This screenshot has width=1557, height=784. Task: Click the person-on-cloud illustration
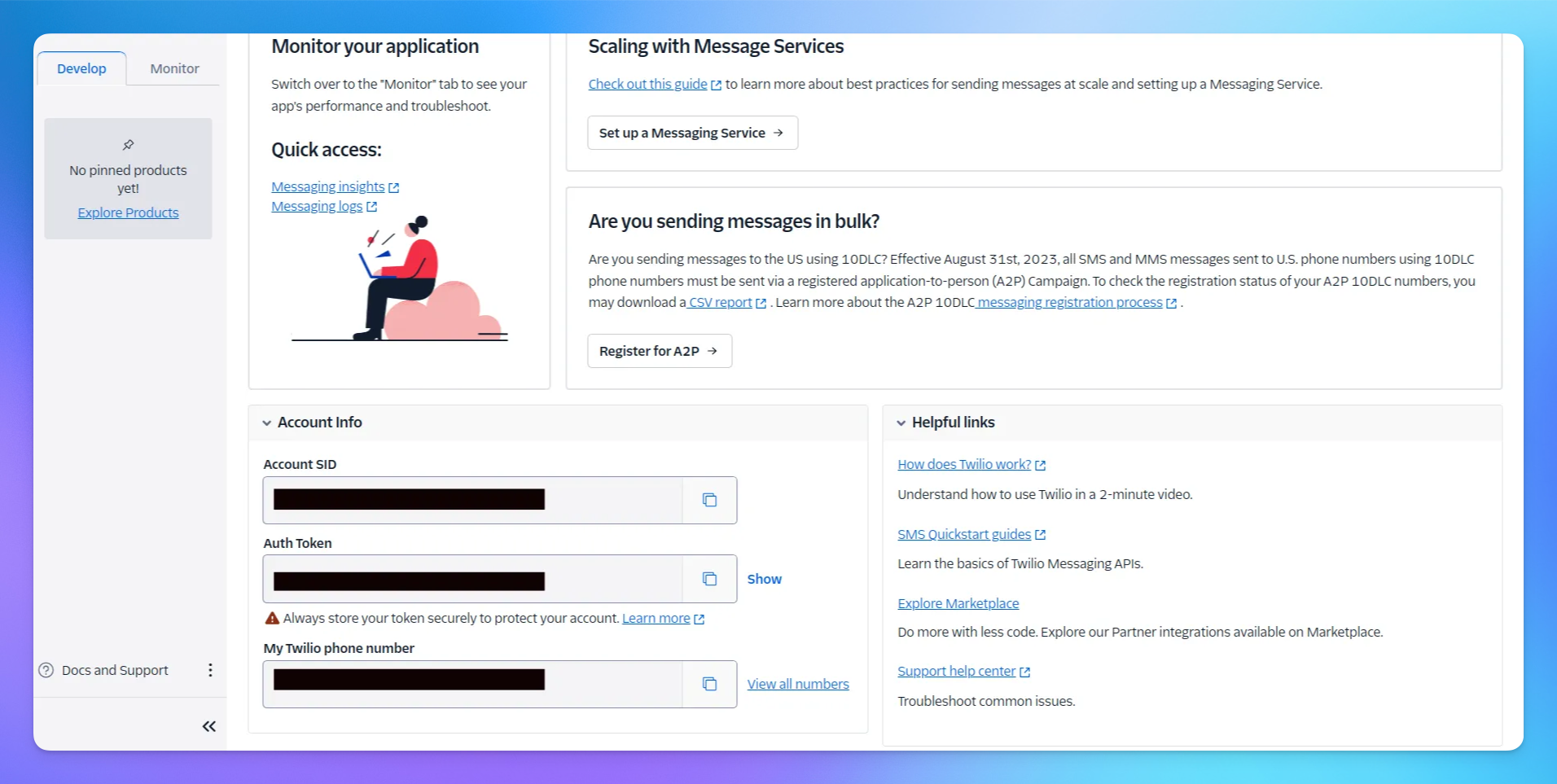coord(400,278)
